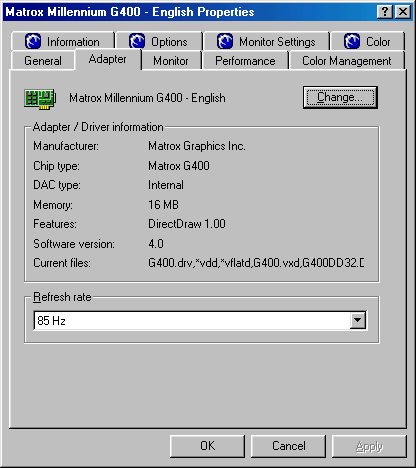This screenshot has width=416, height=468.
Task: Click the 'Manufacturer:' label
Action: pos(66,146)
